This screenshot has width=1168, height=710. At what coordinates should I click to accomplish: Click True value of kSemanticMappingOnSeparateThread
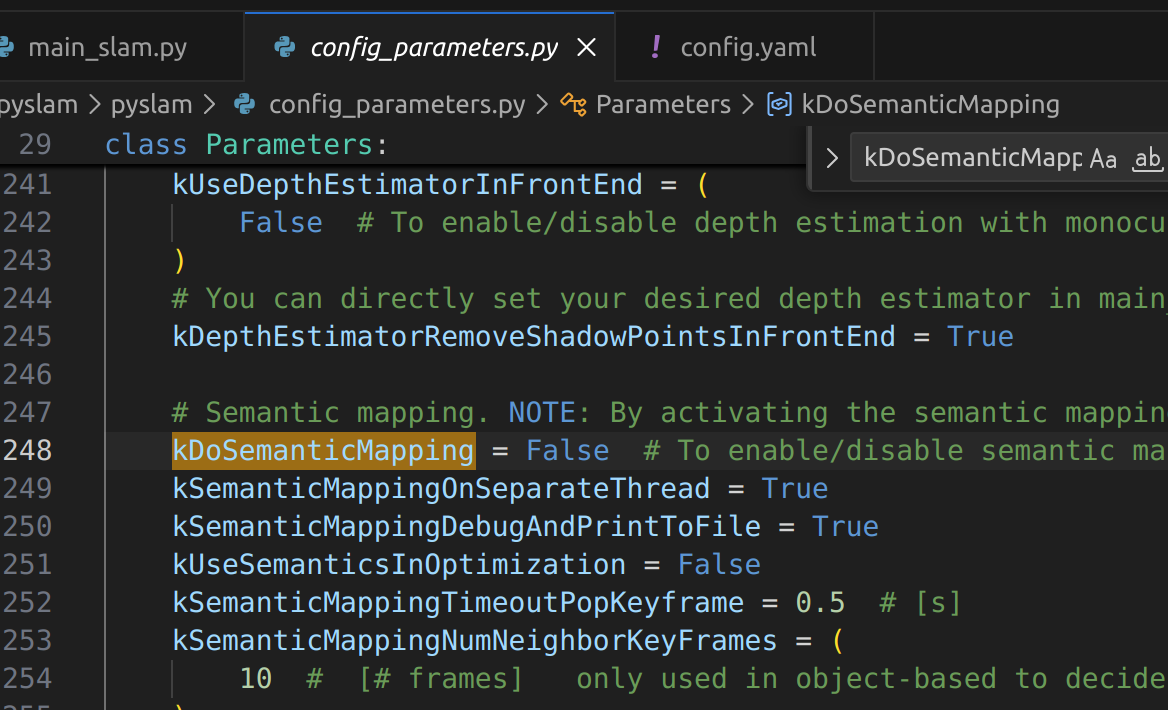click(x=795, y=489)
